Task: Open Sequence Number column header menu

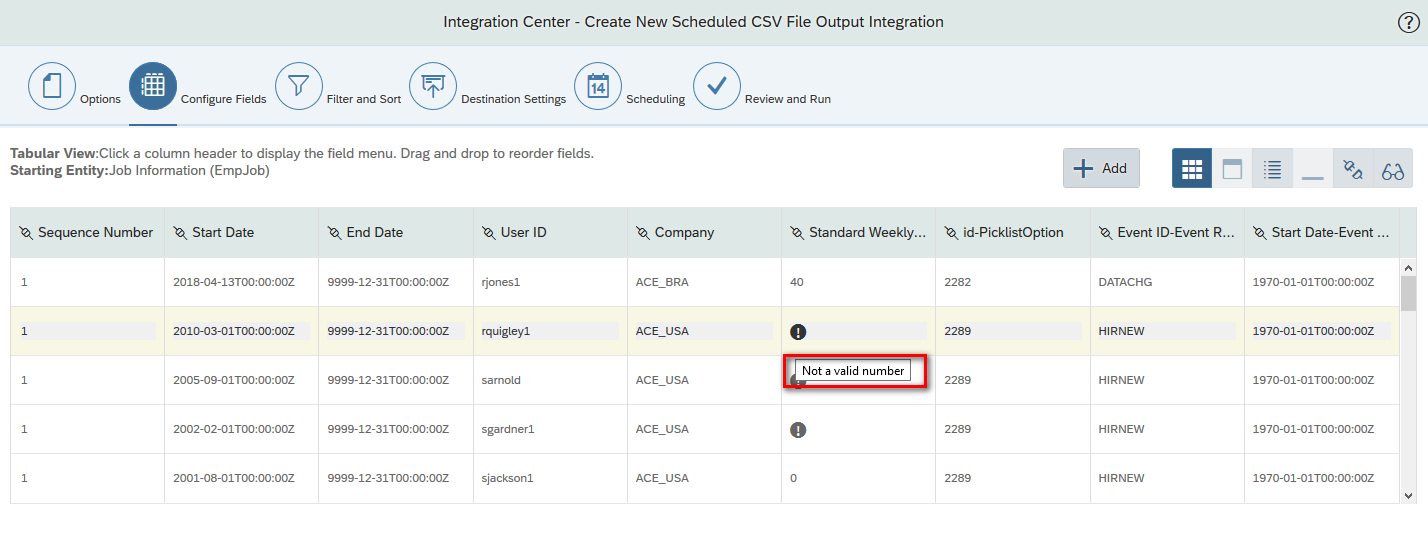Action: (87, 232)
